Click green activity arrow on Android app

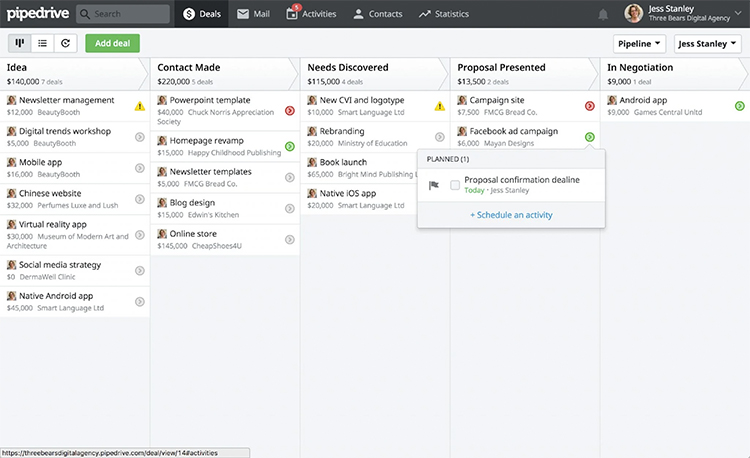click(x=739, y=105)
